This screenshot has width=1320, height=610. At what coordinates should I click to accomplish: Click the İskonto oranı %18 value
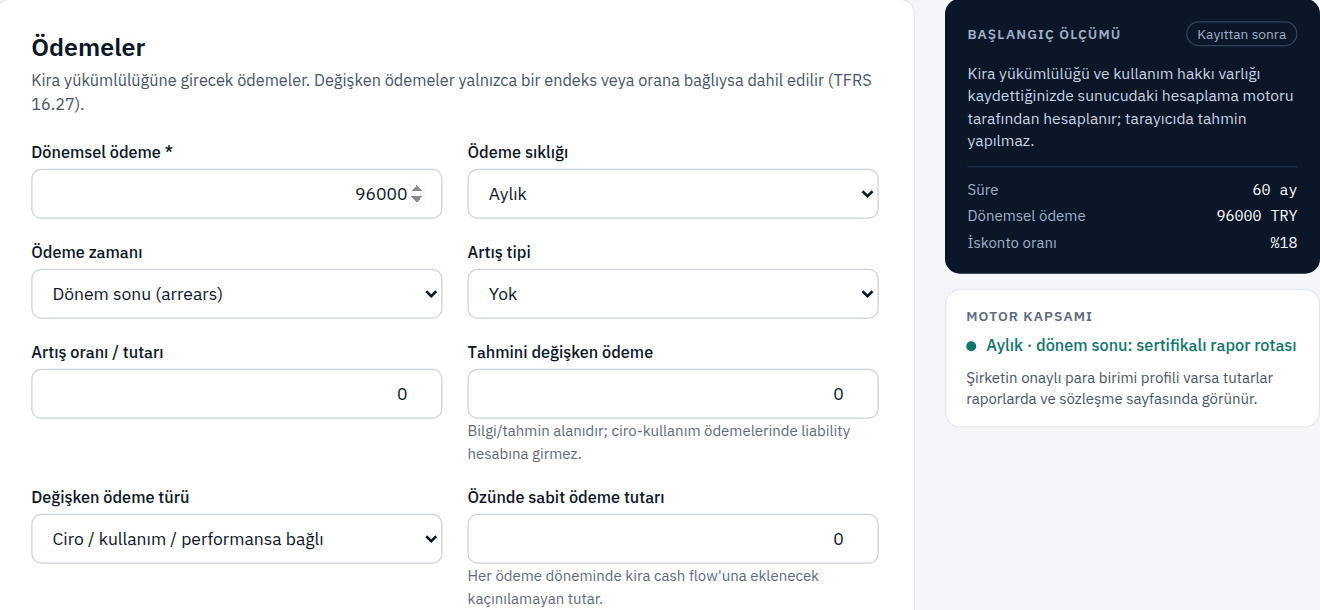(1284, 243)
